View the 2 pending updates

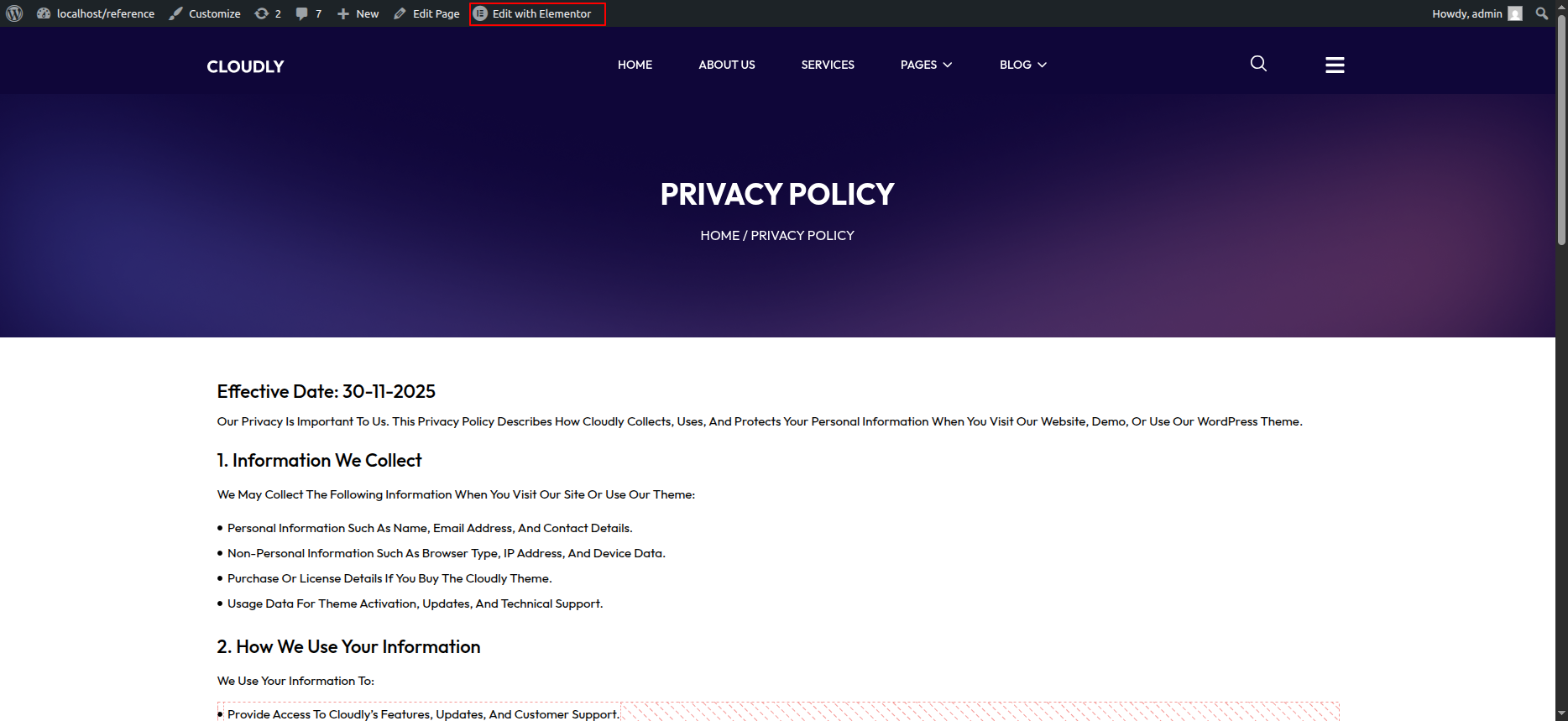pyautogui.click(x=268, y=13)
